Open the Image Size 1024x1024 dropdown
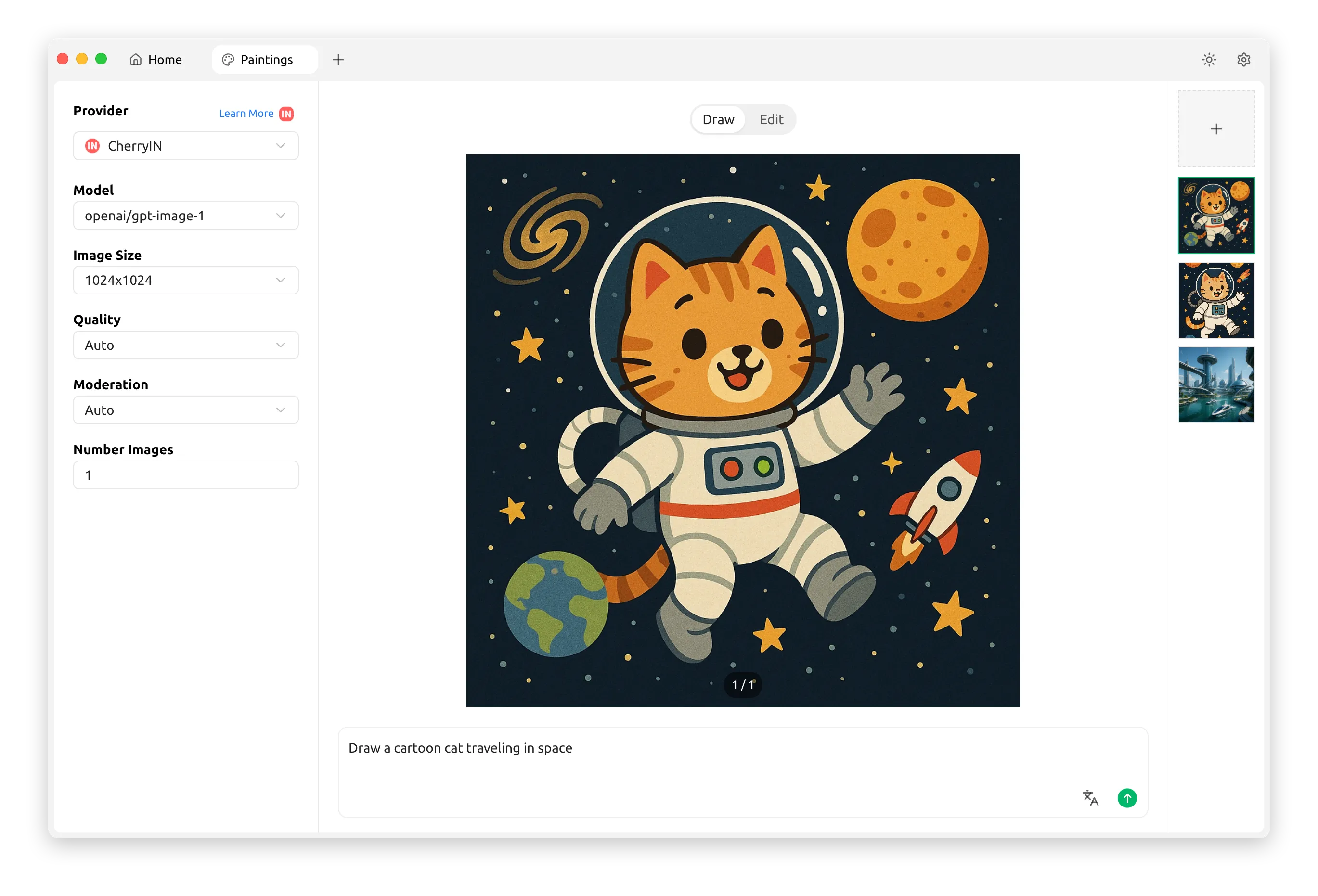The width and height of the screenshot is (1318, 896). [185, 280]
